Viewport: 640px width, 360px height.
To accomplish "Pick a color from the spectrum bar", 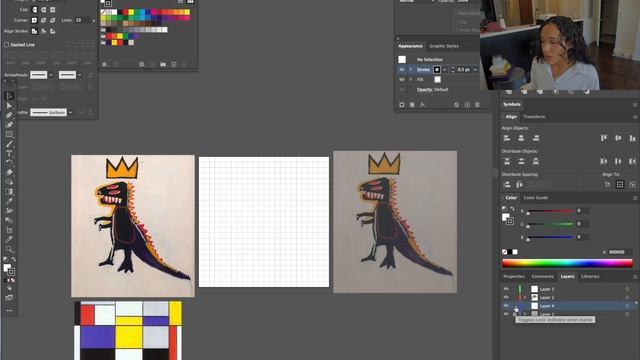I will coord(567,263).
